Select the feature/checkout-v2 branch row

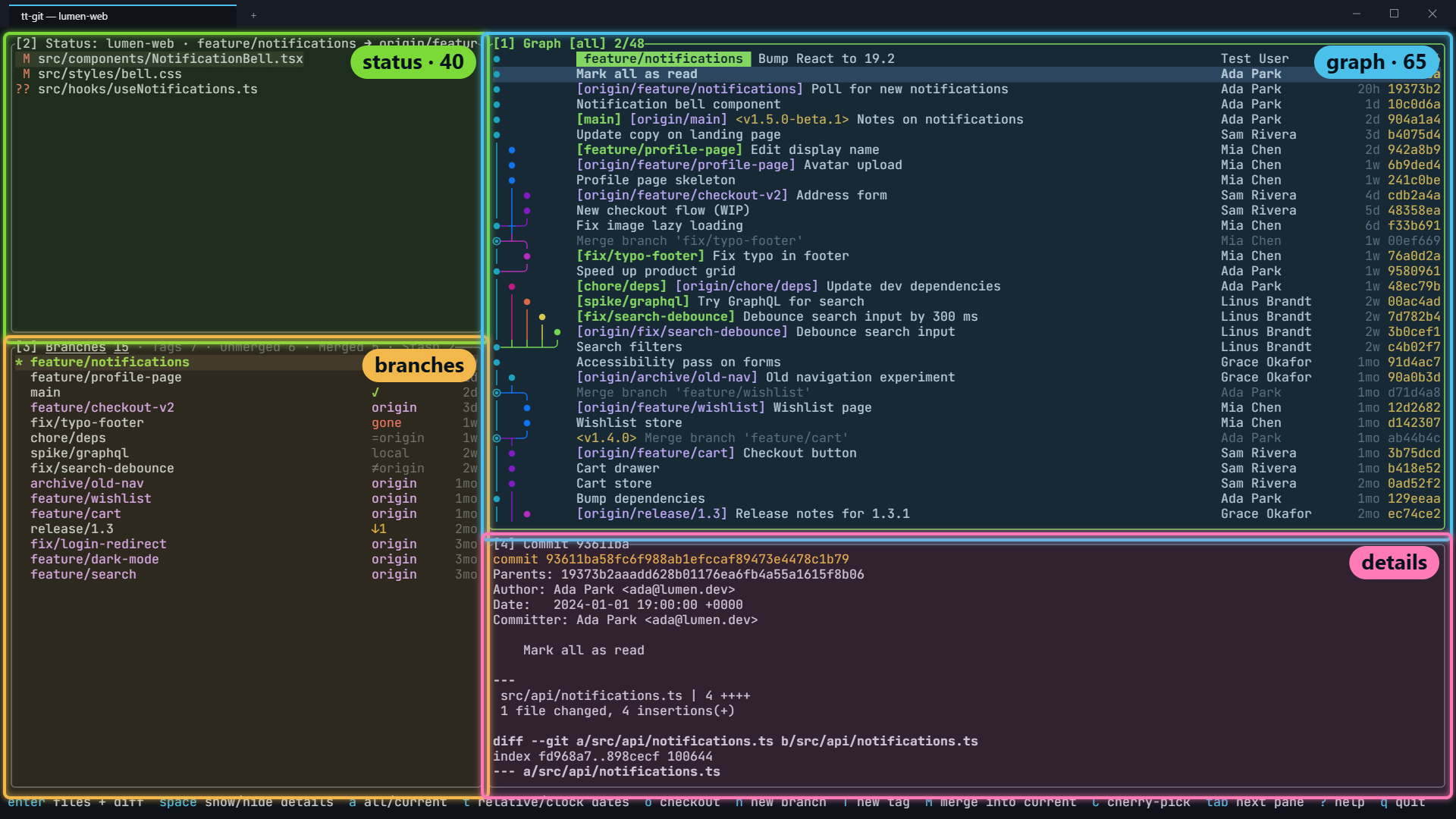[246, 407]
